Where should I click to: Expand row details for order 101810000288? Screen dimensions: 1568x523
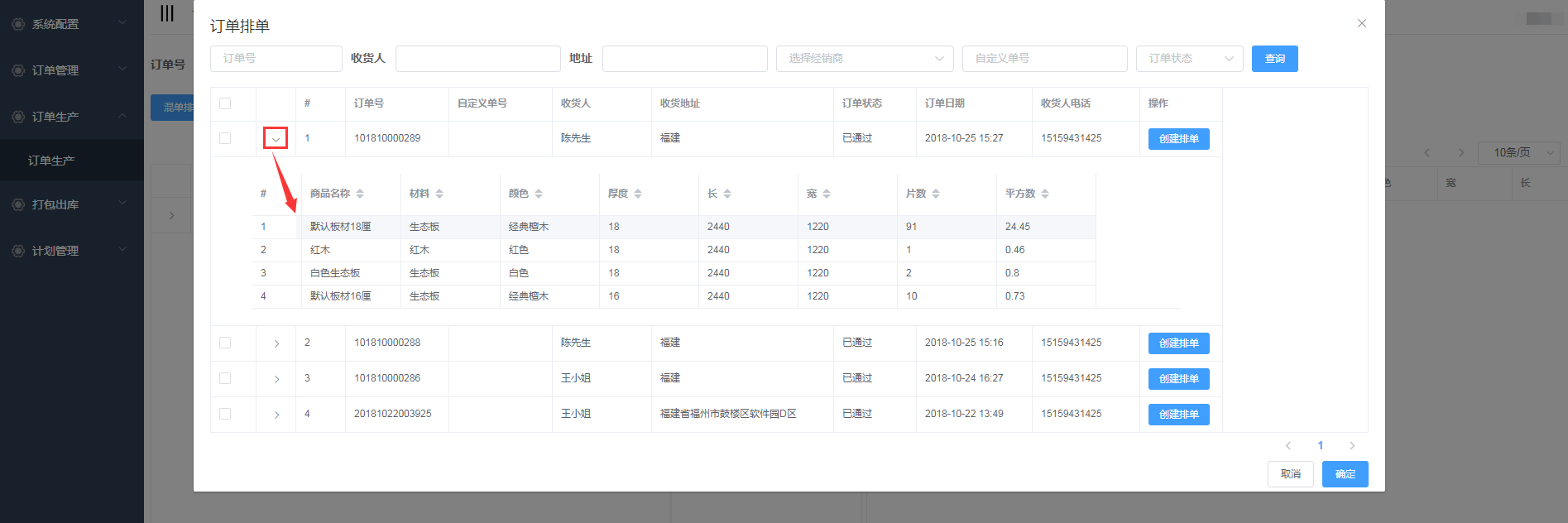point(276,343)
